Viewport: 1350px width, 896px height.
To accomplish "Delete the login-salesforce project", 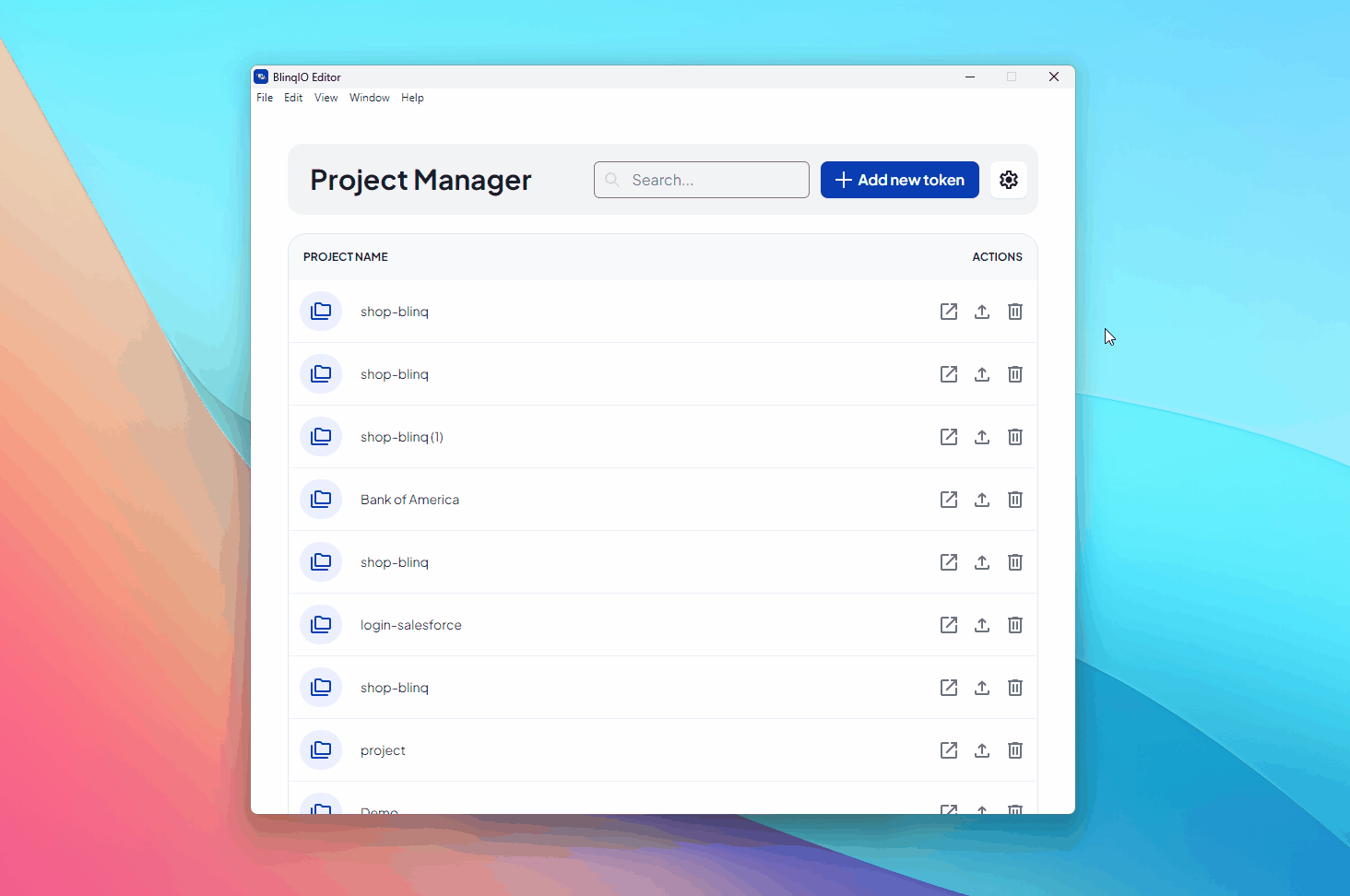I will [1015, 625].
